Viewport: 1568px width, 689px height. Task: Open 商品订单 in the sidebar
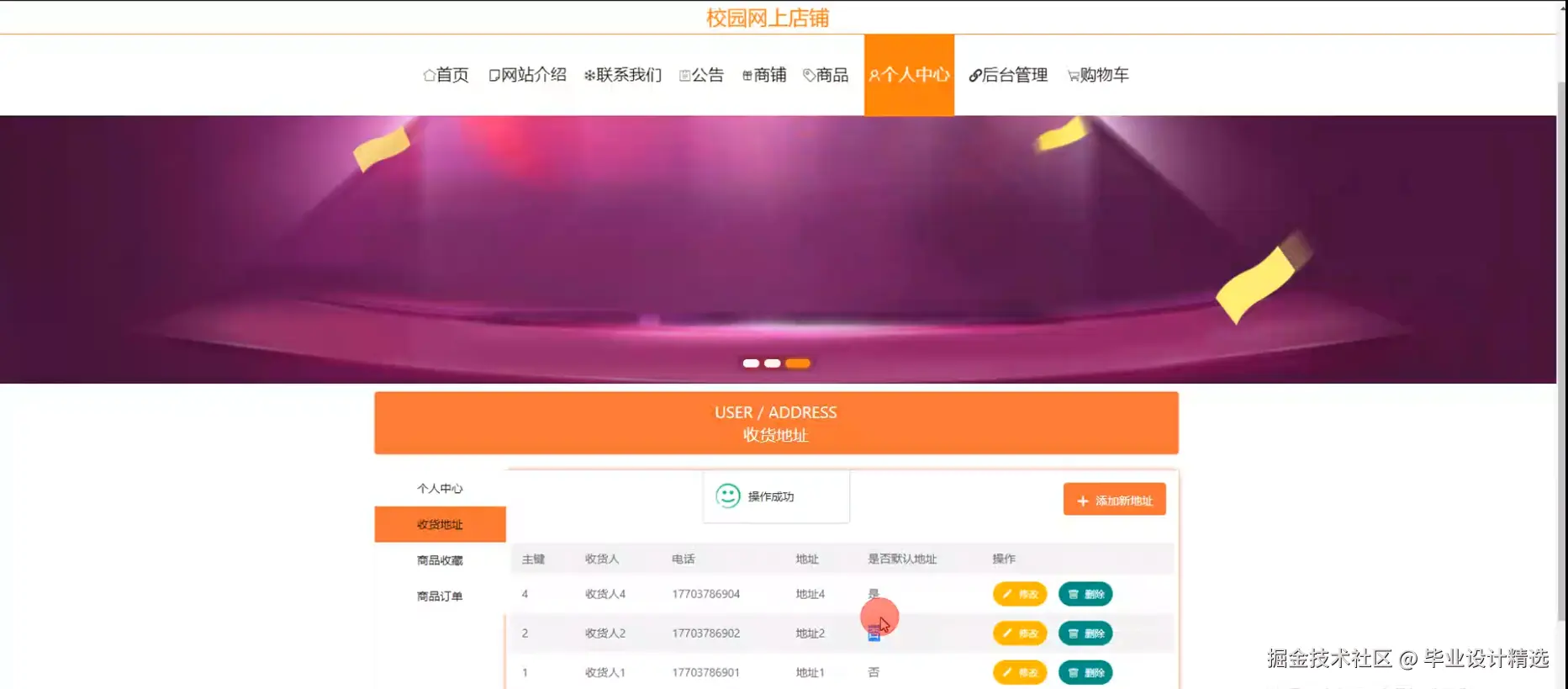(x=440, y=596)
